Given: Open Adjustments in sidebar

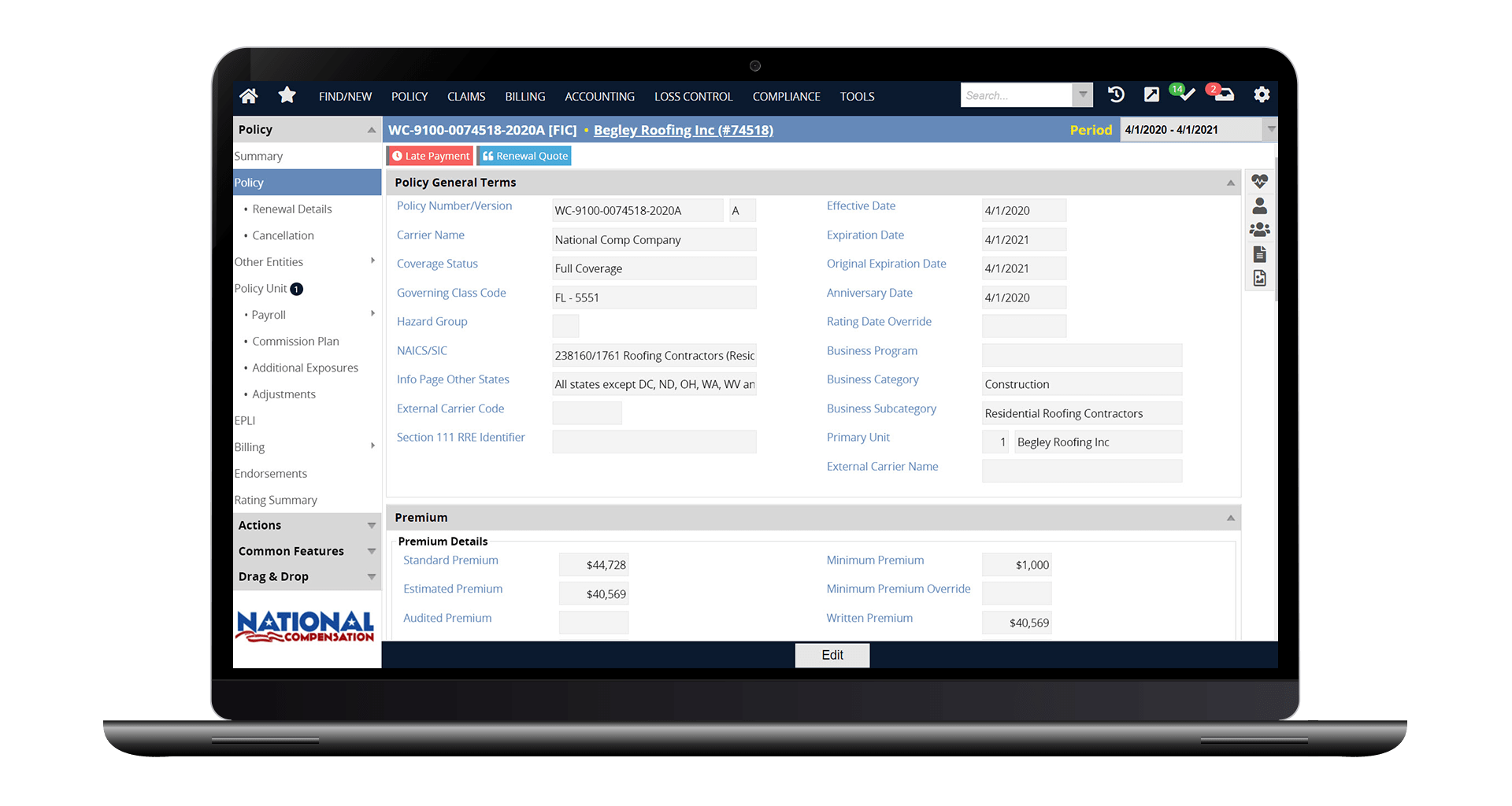Looking at the screenshot, I should click(x=283, y=394).
